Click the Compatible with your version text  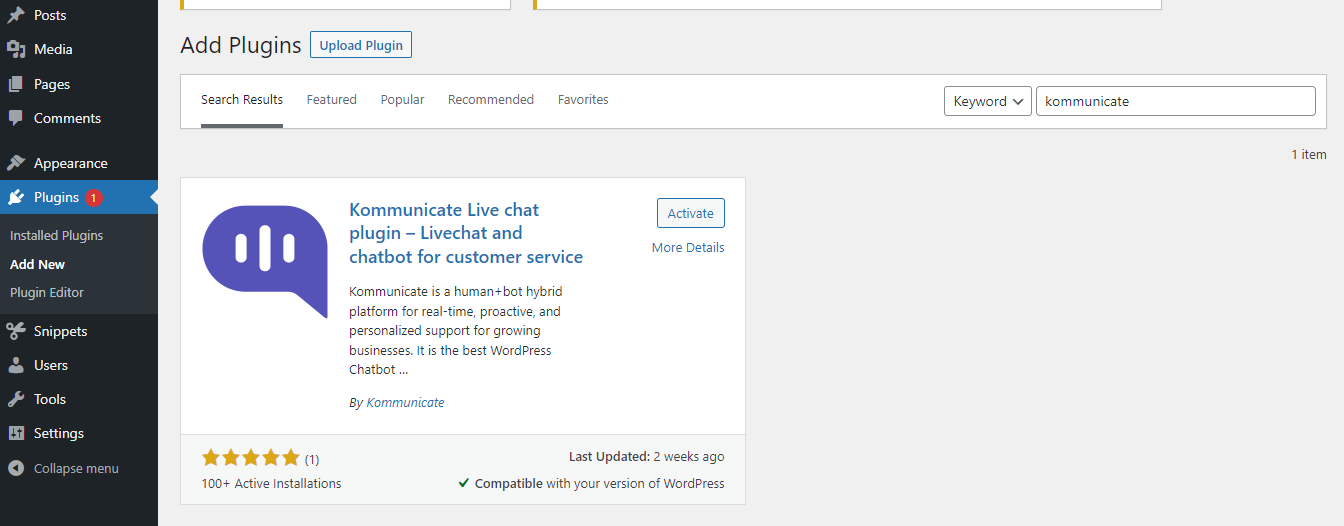tap(600, 484)
